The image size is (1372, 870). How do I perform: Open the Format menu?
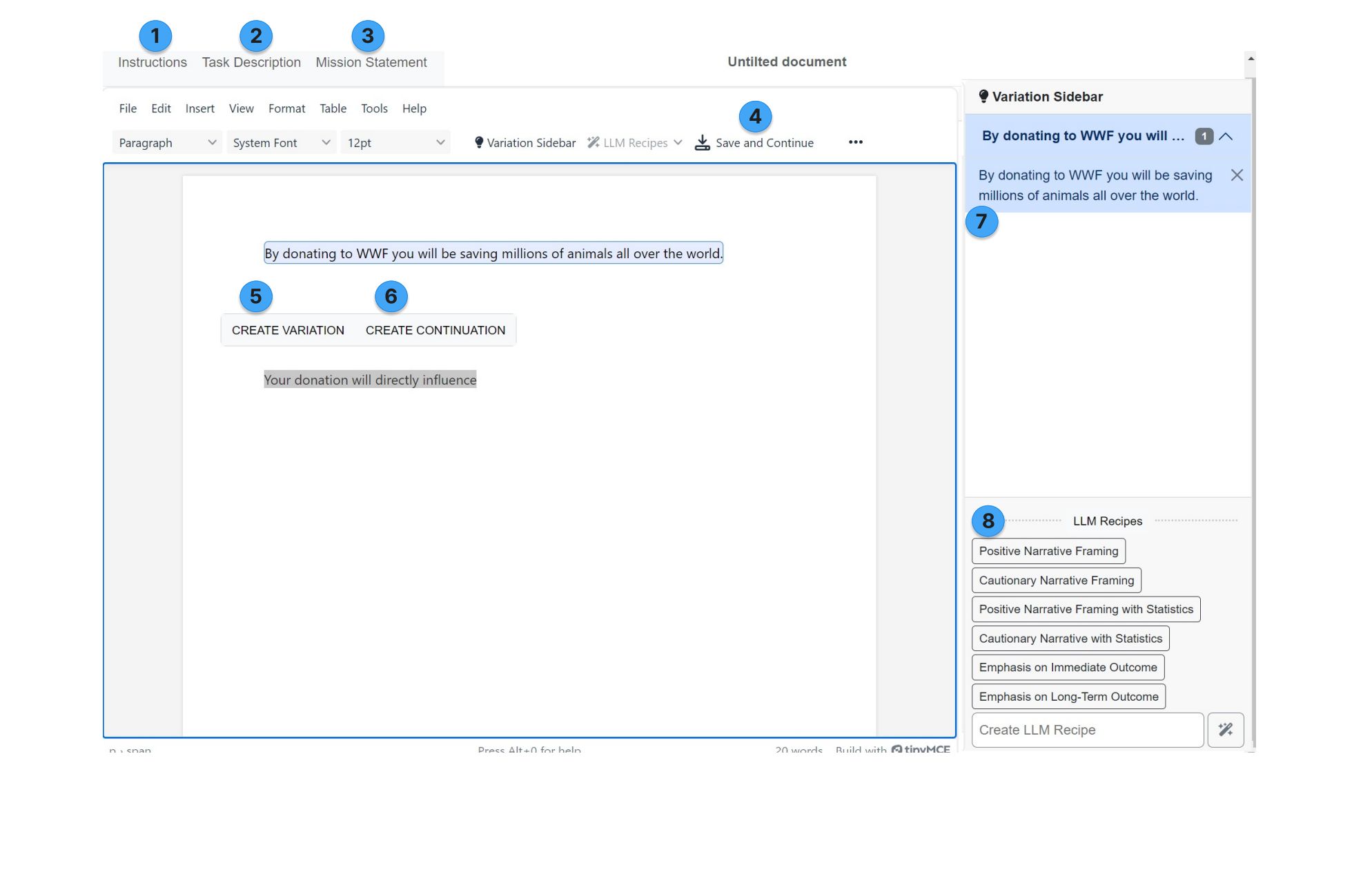(x=286, y=108)
